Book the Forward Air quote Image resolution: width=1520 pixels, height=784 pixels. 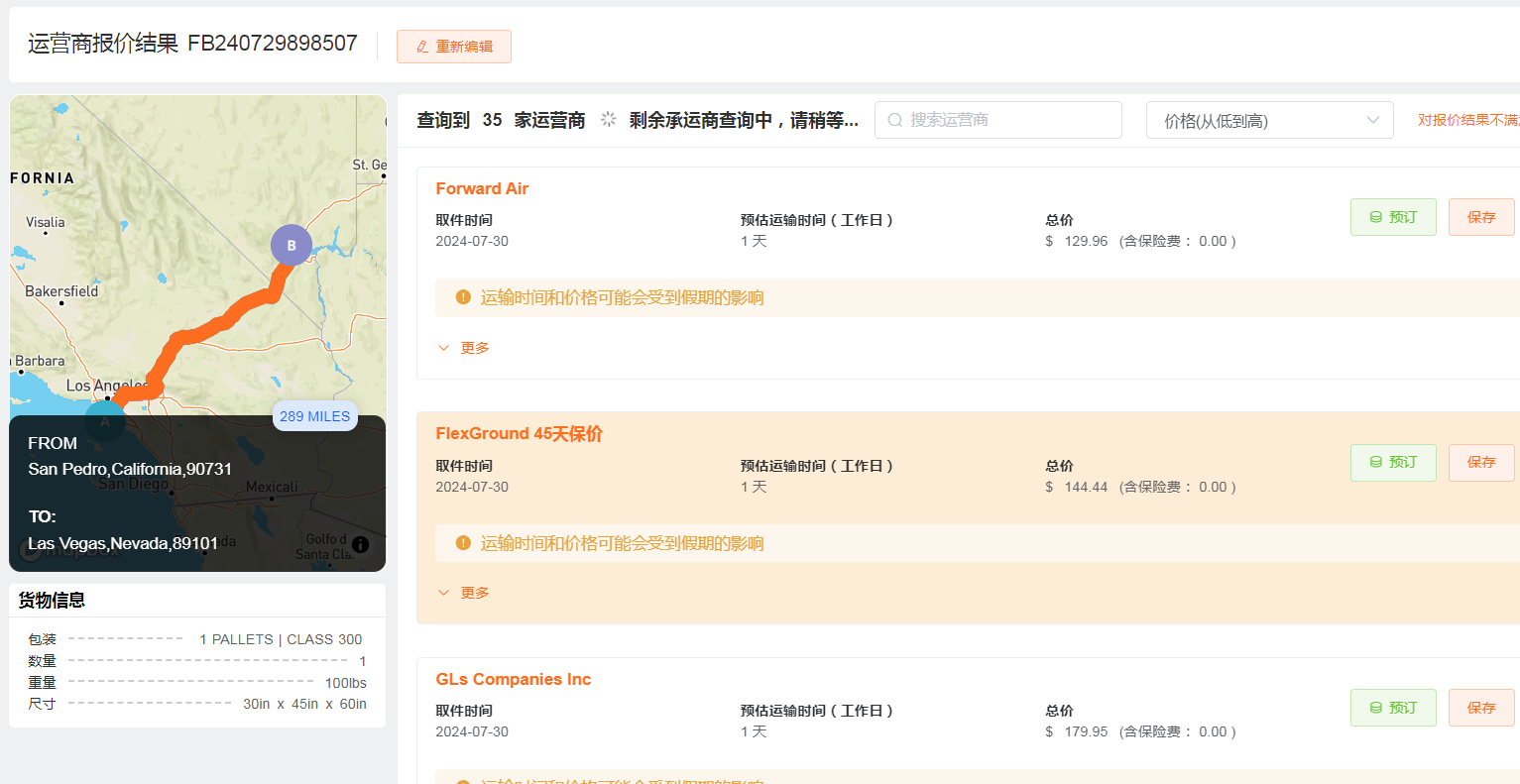click(1392, 217)
